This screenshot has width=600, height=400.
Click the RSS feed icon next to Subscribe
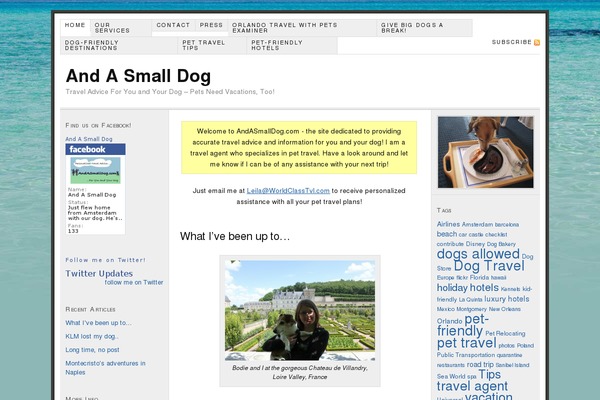pos(537,42)
